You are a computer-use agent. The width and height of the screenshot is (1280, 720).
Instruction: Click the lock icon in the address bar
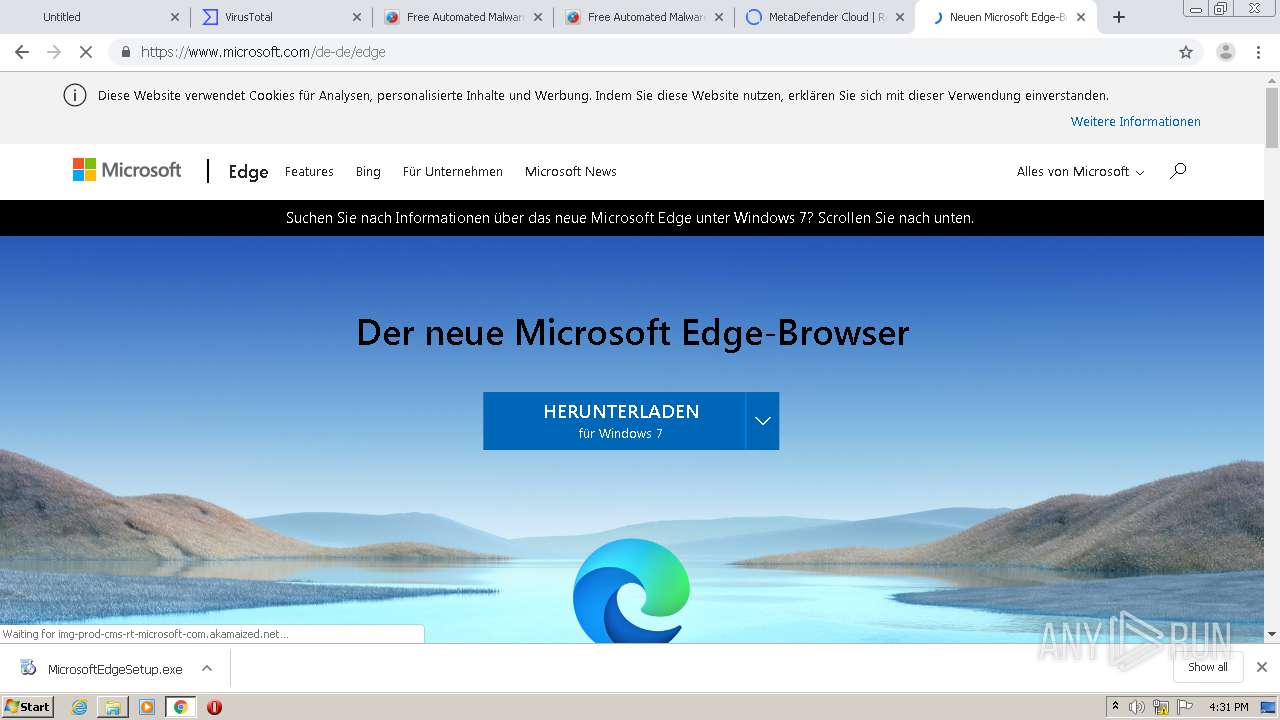coord(125,52)
